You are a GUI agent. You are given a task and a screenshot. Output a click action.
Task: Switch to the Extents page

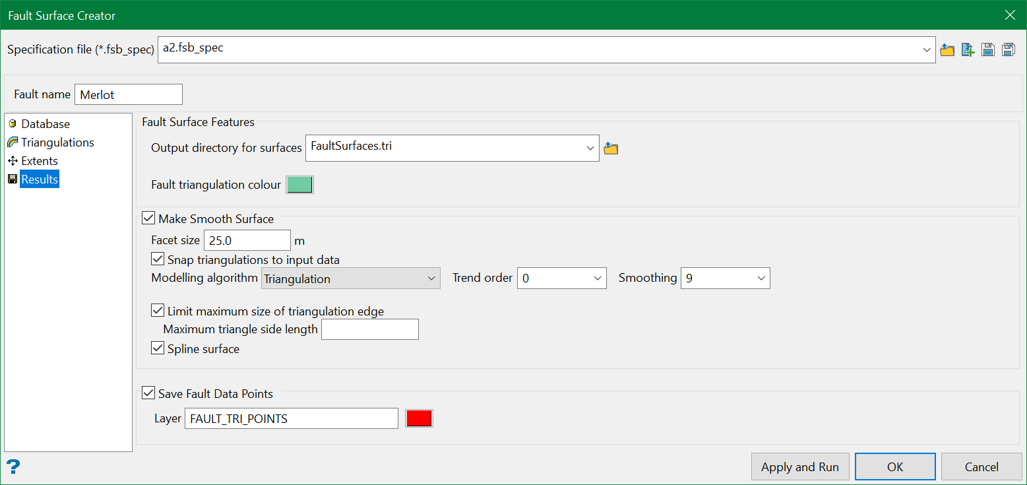[39, 161]
